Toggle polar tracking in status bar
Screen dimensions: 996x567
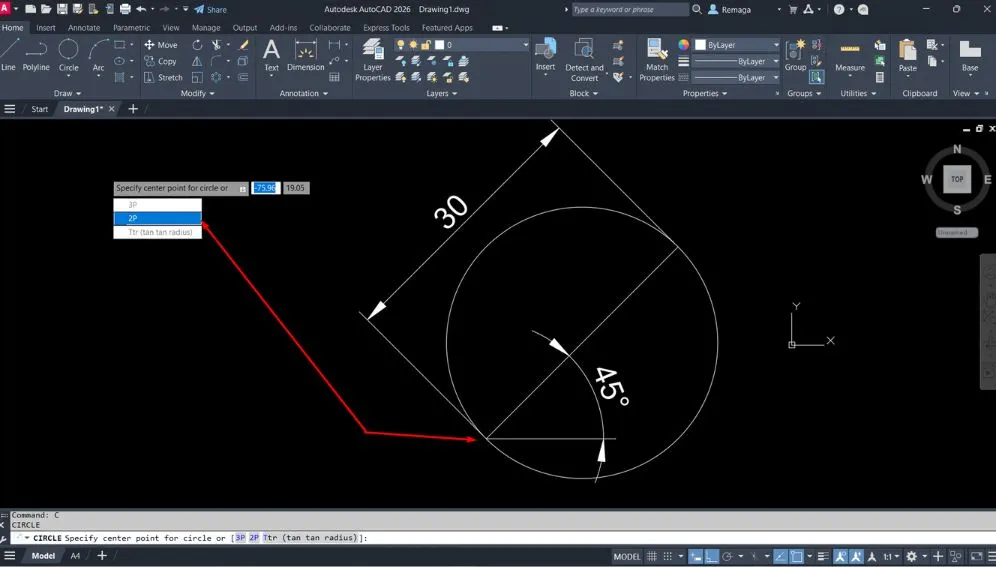(x=727, y=556)
